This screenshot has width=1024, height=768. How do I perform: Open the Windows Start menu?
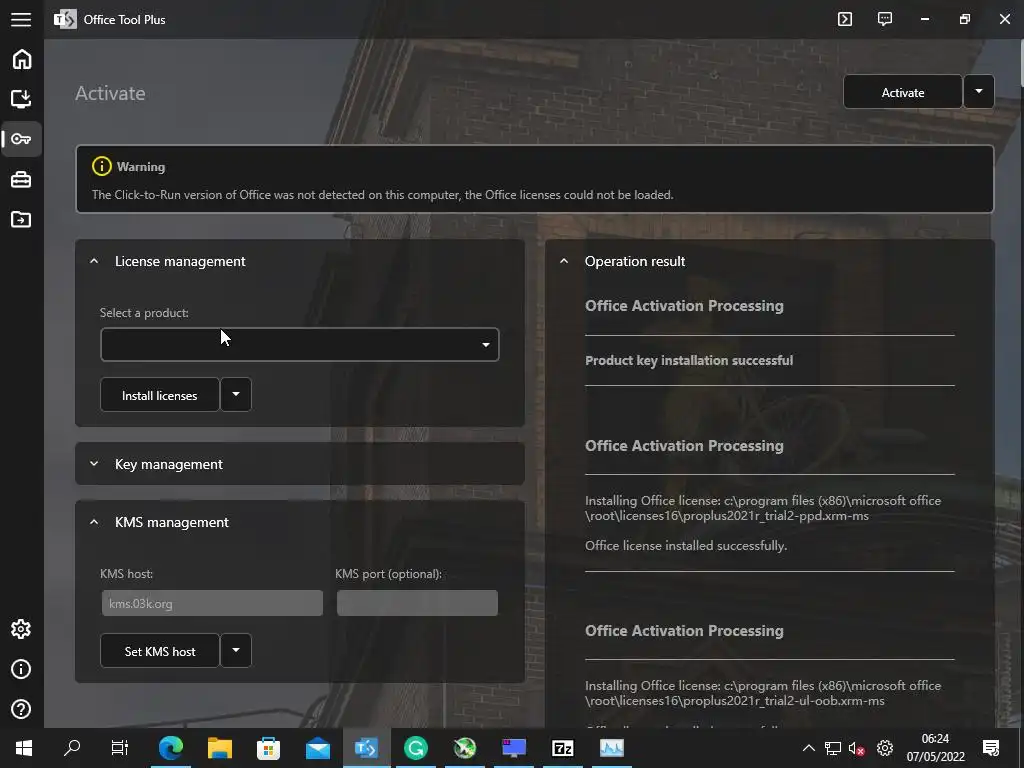click(24, 748)
